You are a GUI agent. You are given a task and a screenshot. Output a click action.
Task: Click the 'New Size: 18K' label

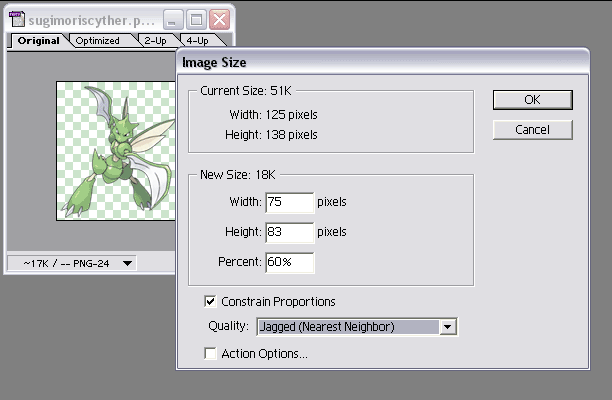238,175
